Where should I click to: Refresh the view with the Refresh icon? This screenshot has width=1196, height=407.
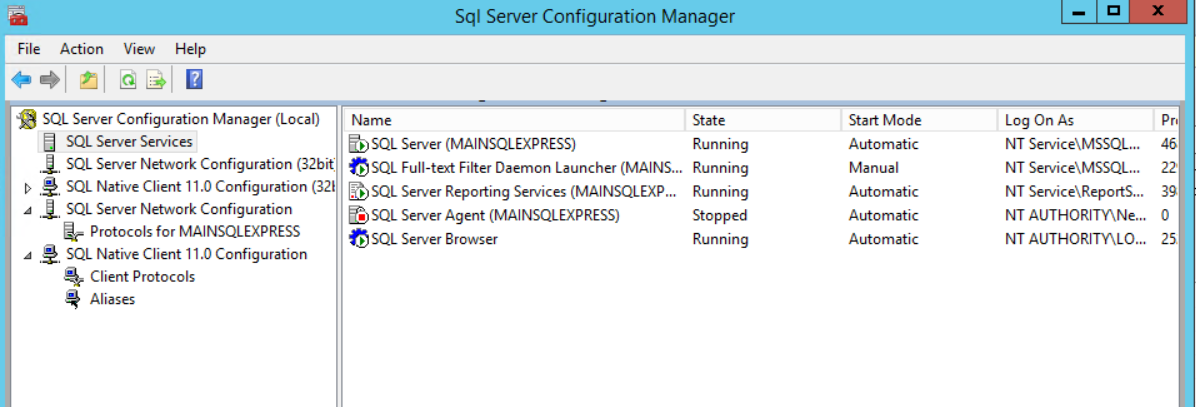[x=128, y=80]
